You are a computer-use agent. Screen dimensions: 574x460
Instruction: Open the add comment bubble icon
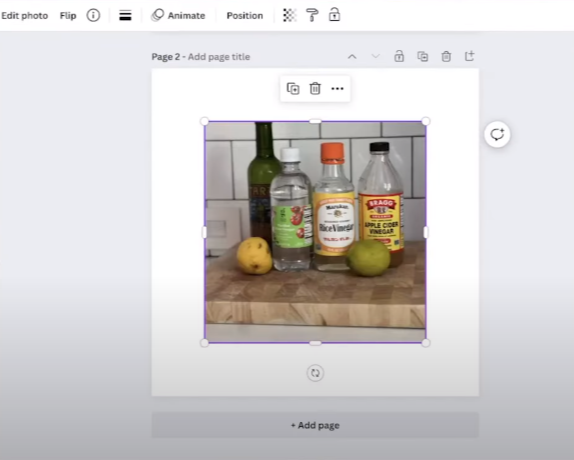point(497,134)
